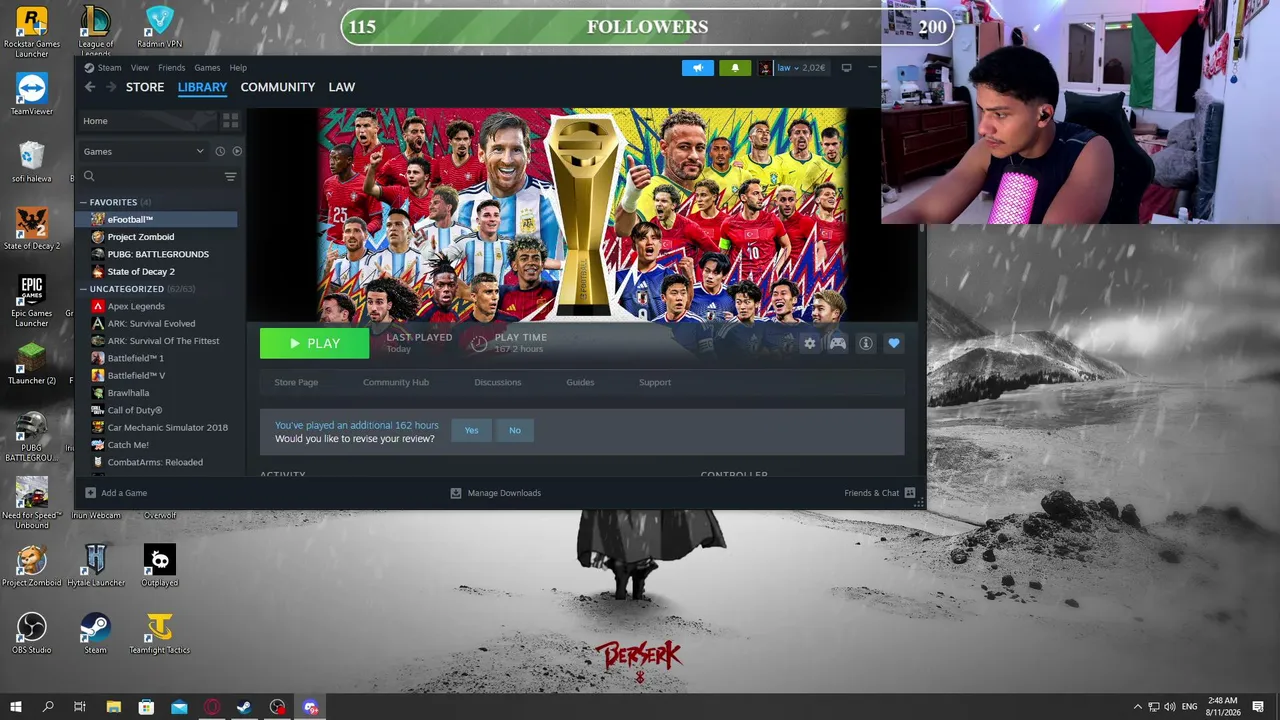
Task: Select State of Decay 2 in library
Action: click(x=158, y=272)
